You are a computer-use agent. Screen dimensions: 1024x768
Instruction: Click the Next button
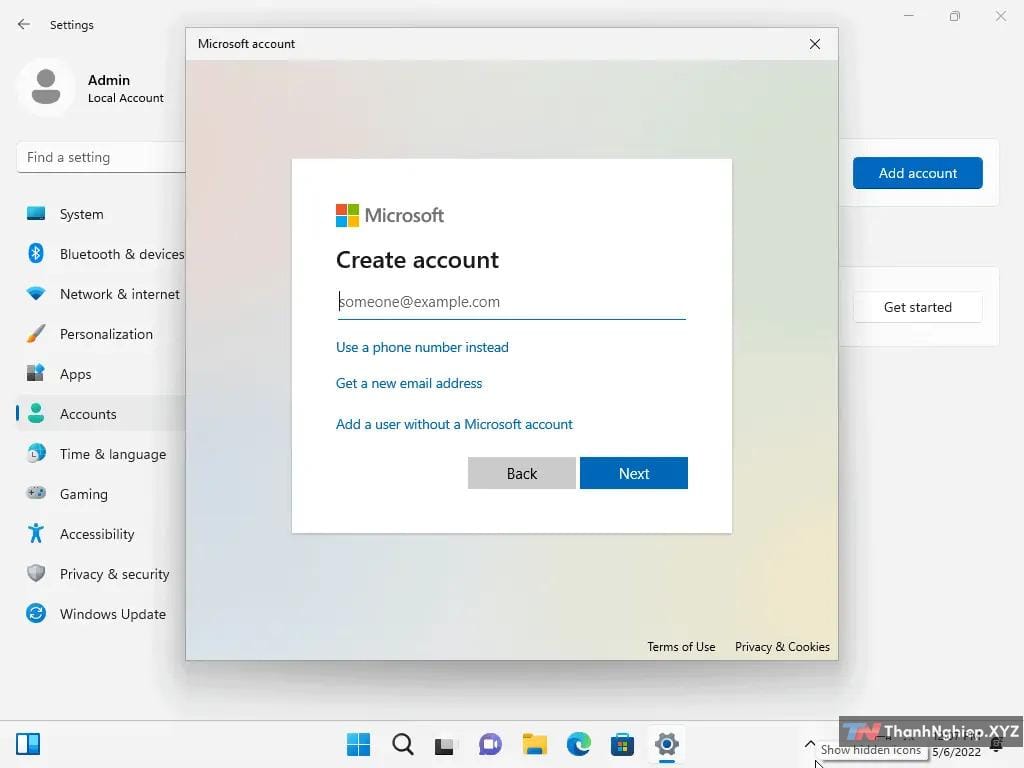633,473
